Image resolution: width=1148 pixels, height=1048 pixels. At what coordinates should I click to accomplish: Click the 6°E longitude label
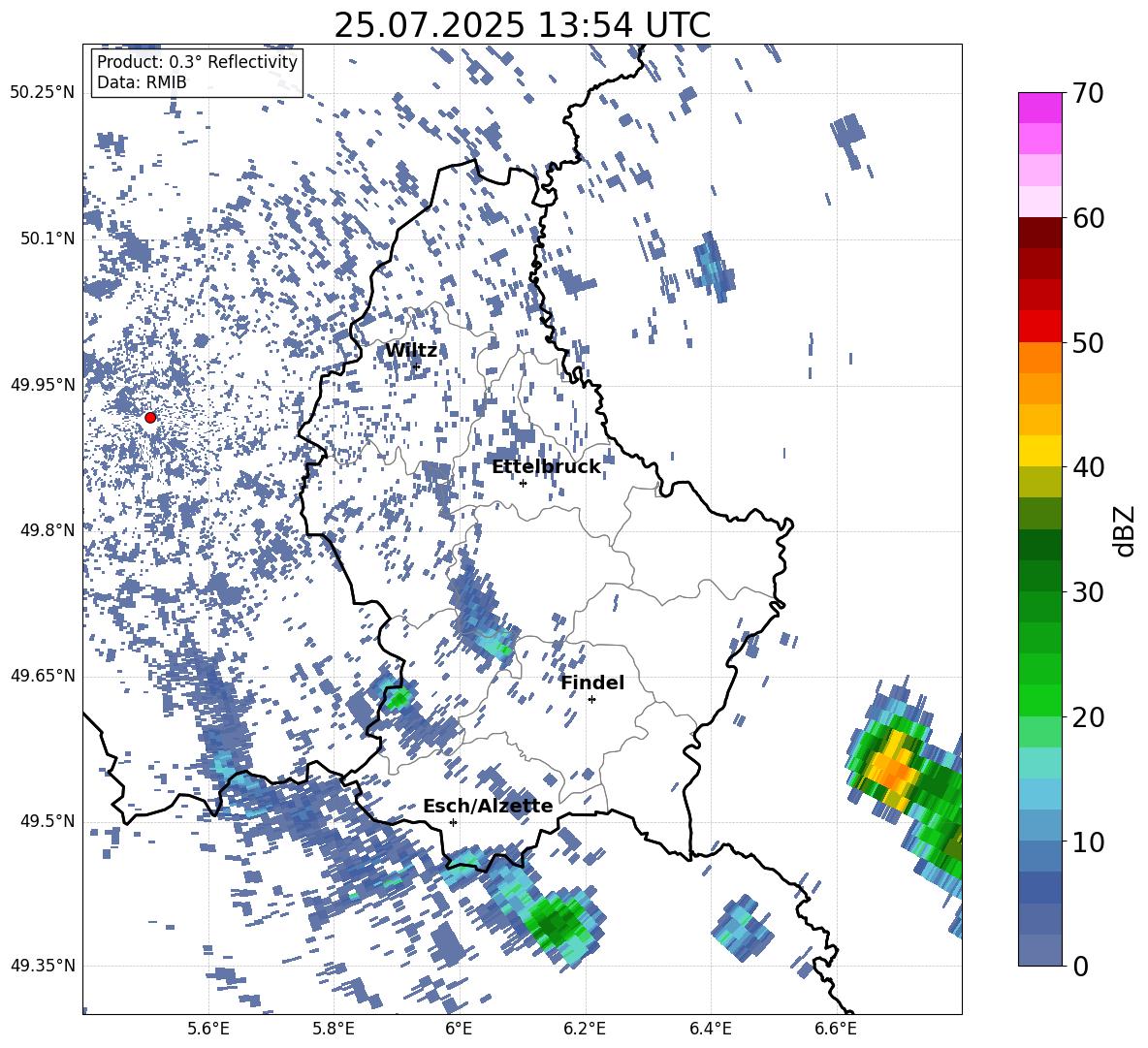point(459,1029)
